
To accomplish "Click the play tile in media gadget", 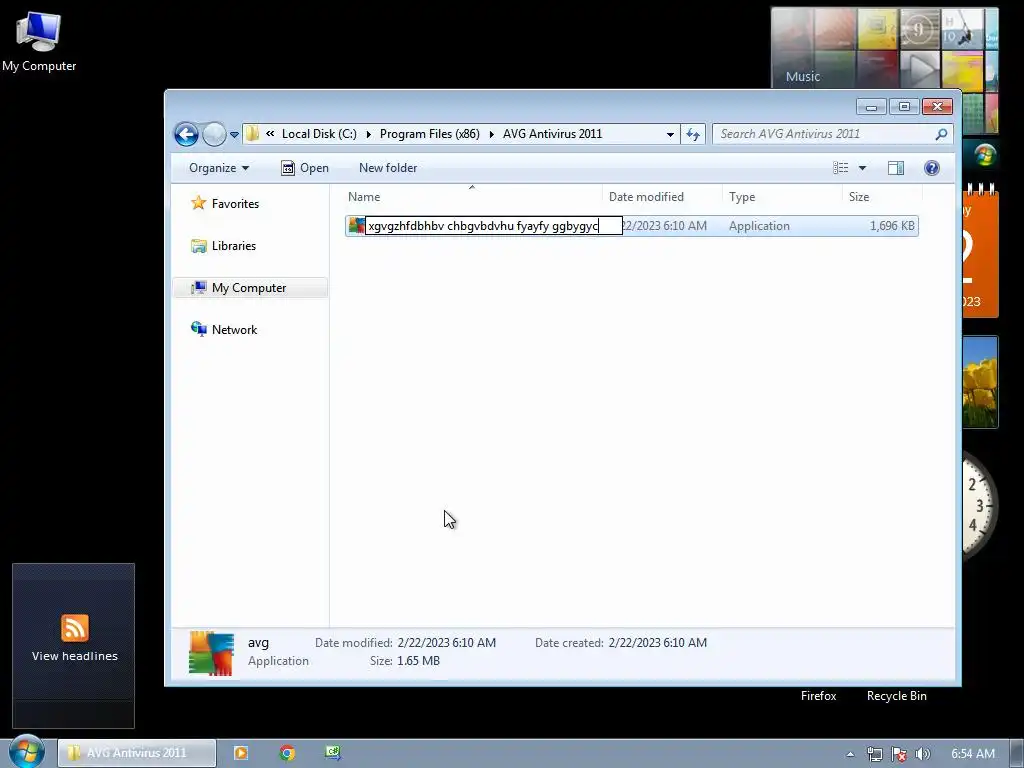I will [920, 68].
